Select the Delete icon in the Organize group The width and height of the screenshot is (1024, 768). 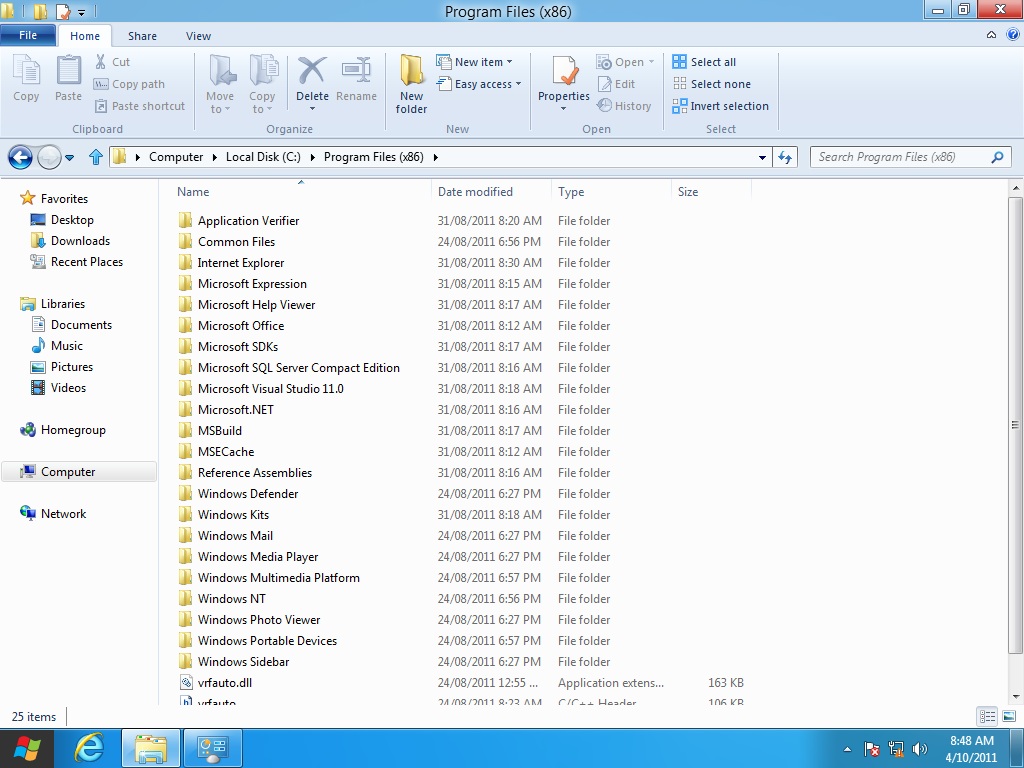pyautogui.click(x=312, y=75)
